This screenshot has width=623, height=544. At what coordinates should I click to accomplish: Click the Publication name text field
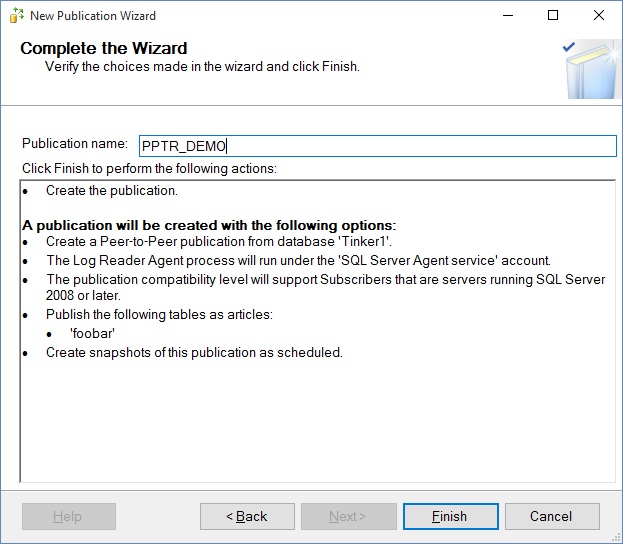[378, 146]
